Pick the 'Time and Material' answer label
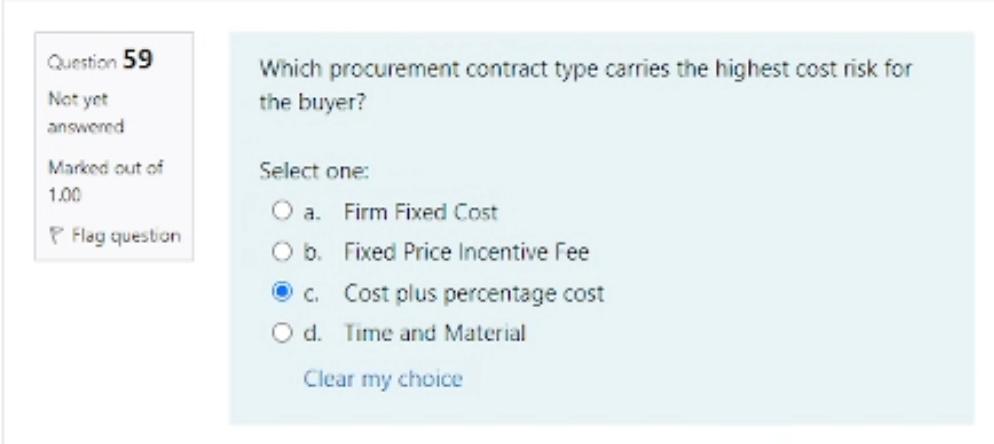Viewport: 994px width, 444px height. pyautogui.click(x=435, y=334)
